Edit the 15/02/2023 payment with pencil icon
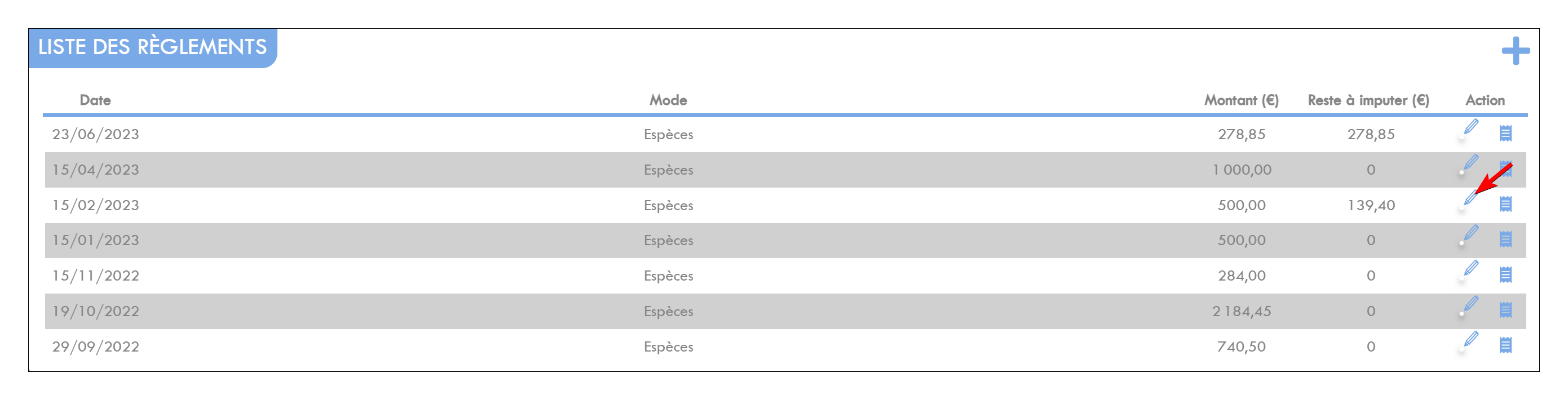 (x=1469, y=201)
